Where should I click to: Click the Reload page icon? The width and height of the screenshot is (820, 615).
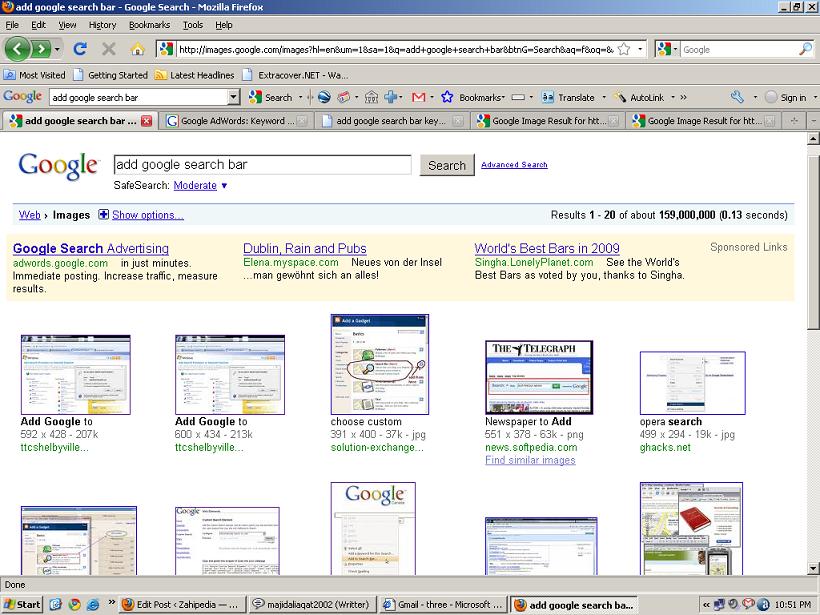[80, 48]
